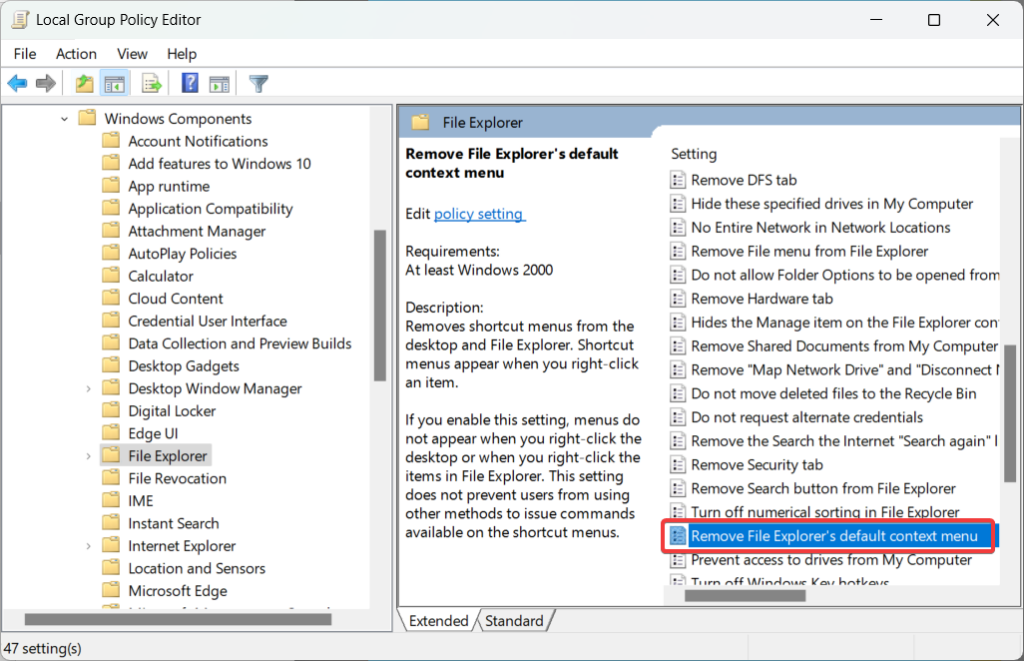
Task: Collapse the Windows Components node
Action: [63, 117]
